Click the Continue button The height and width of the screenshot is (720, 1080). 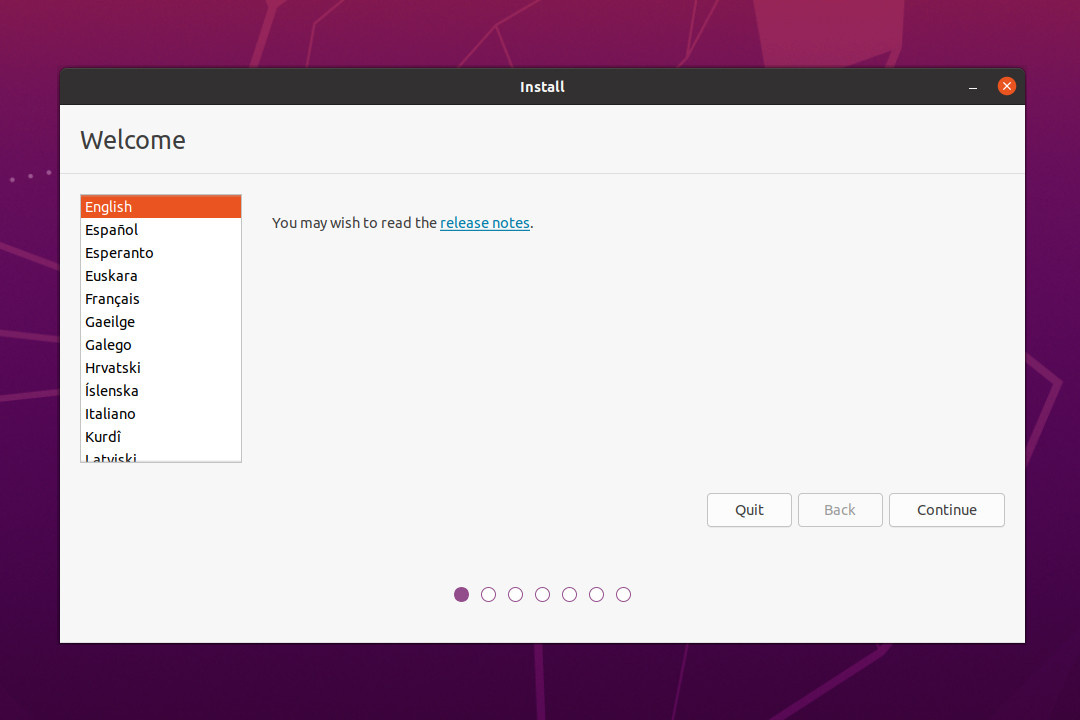pyautogui.click(x=946, y=510)
